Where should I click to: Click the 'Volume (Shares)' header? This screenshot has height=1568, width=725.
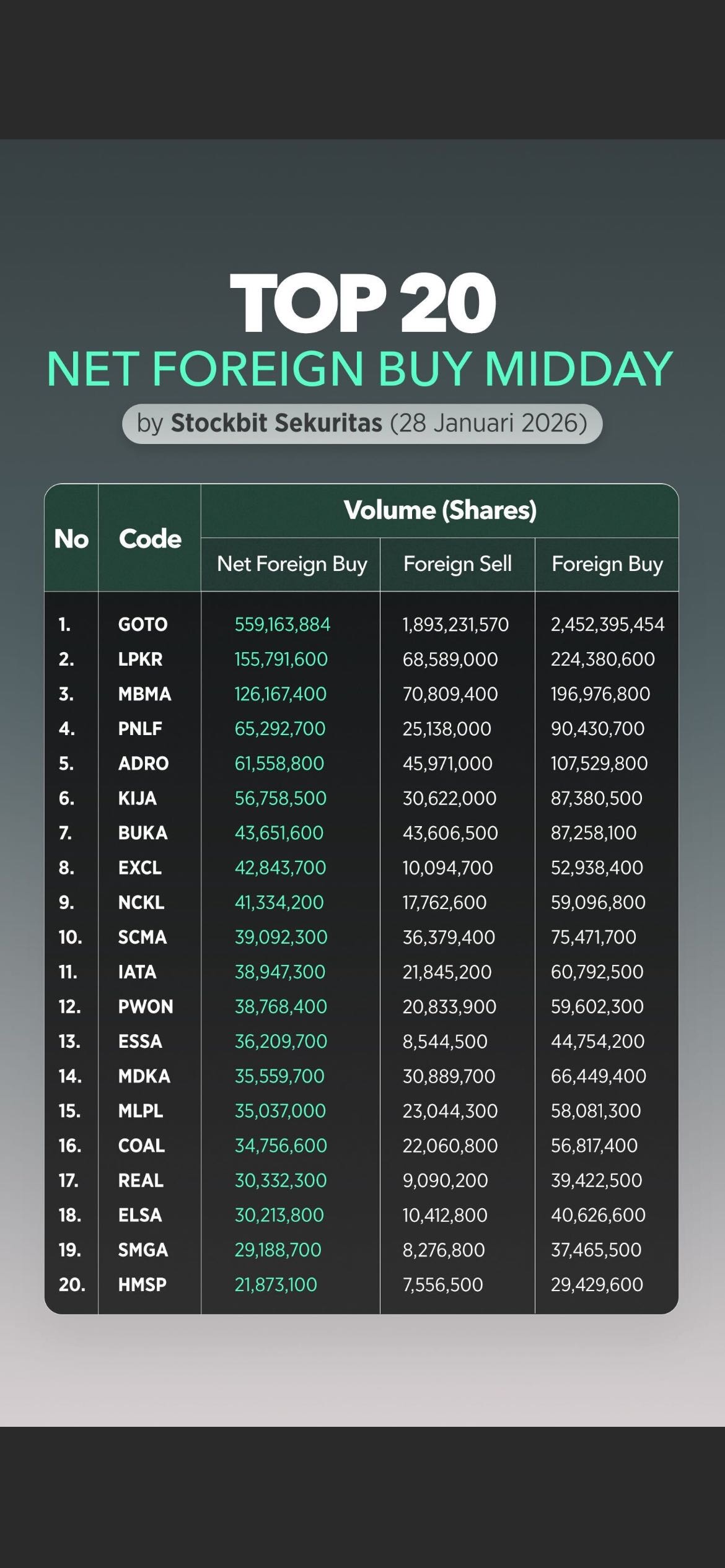[x=440, y=510]
